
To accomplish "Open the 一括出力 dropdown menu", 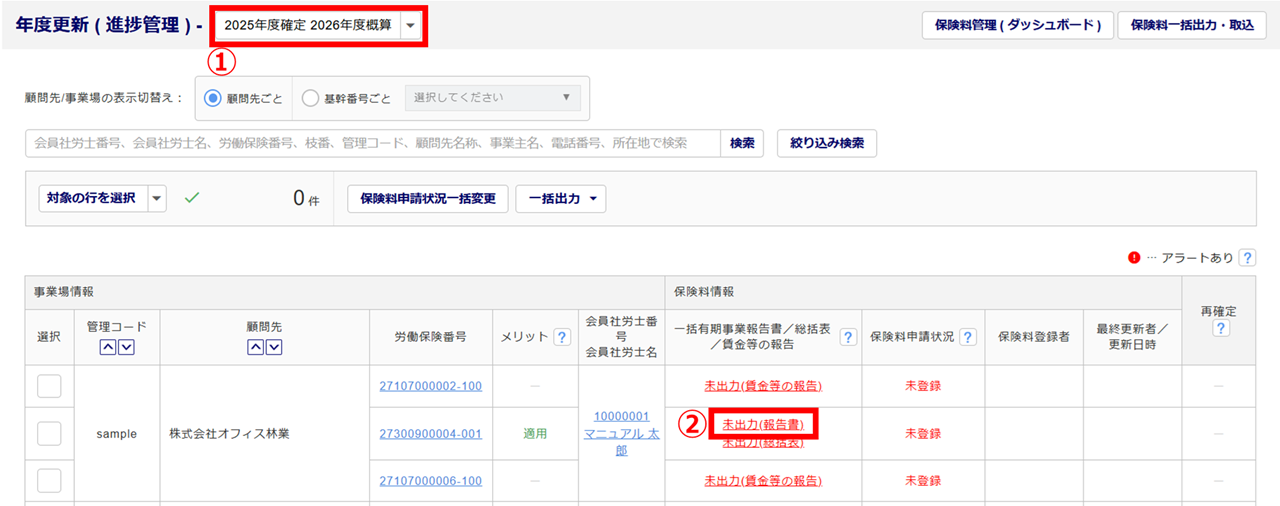I will point(560,199).
